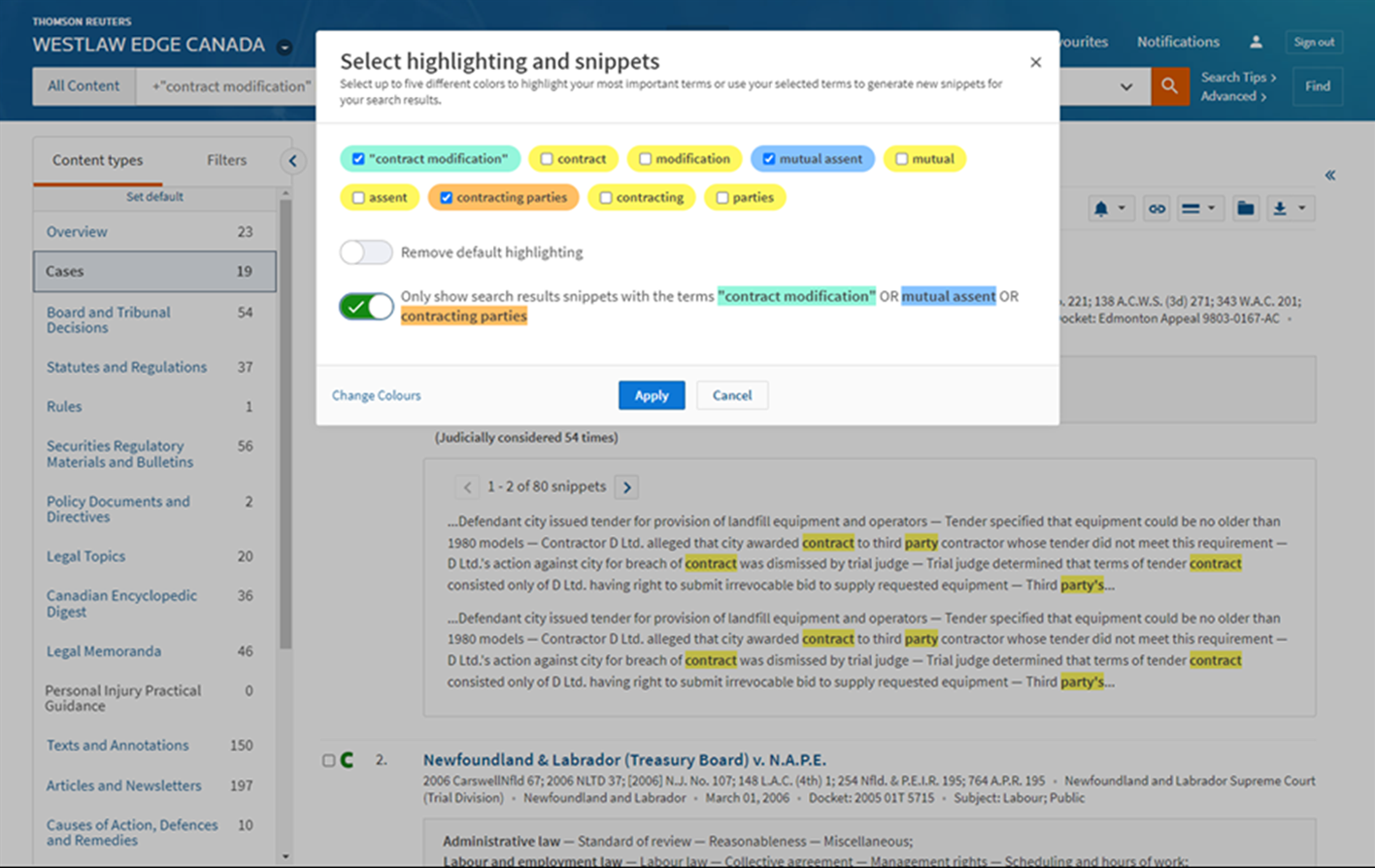Select Cases content type
The height and width of the screenshot is (868, 1375).
point(154,272)
